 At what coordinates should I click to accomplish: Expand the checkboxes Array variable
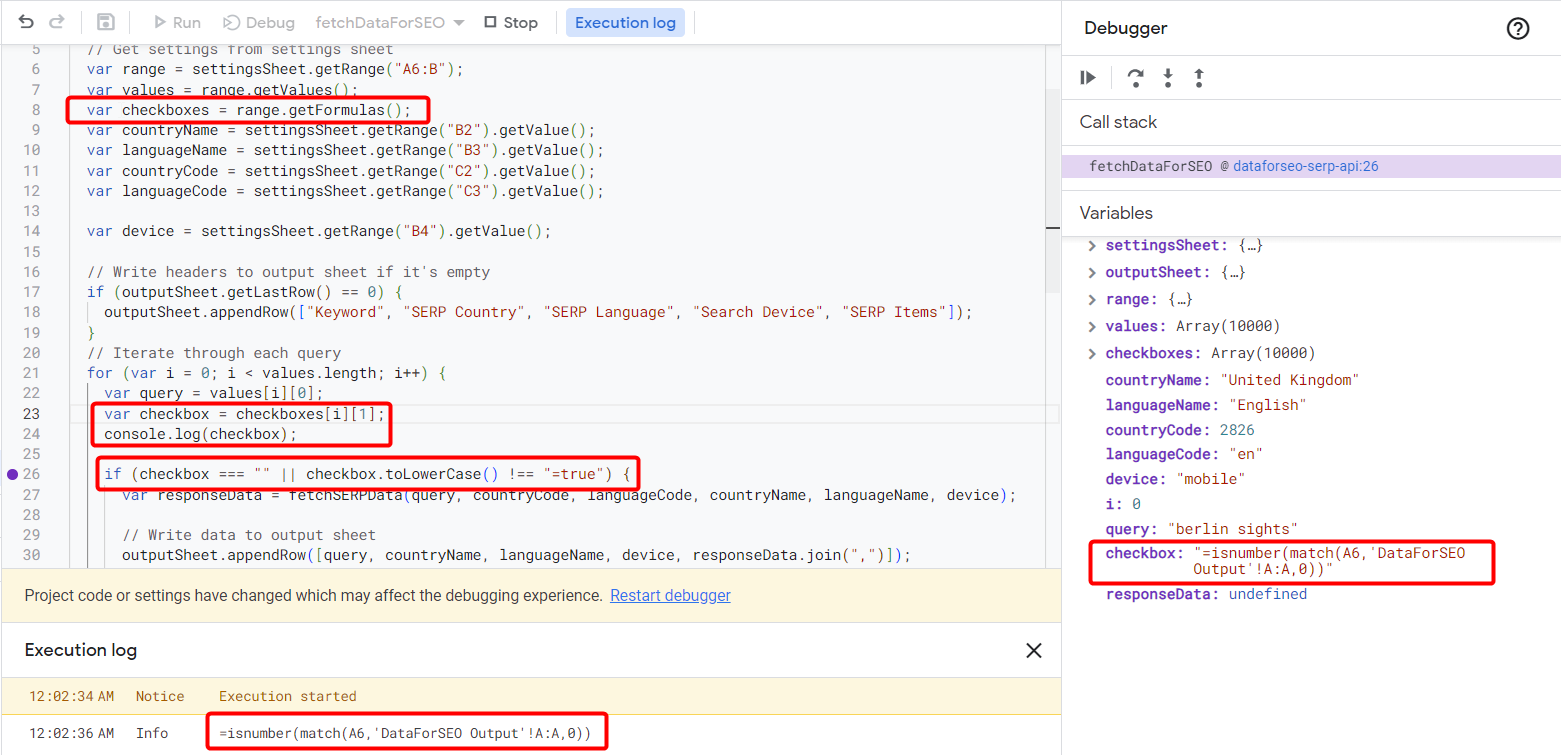click(1092, 354)
